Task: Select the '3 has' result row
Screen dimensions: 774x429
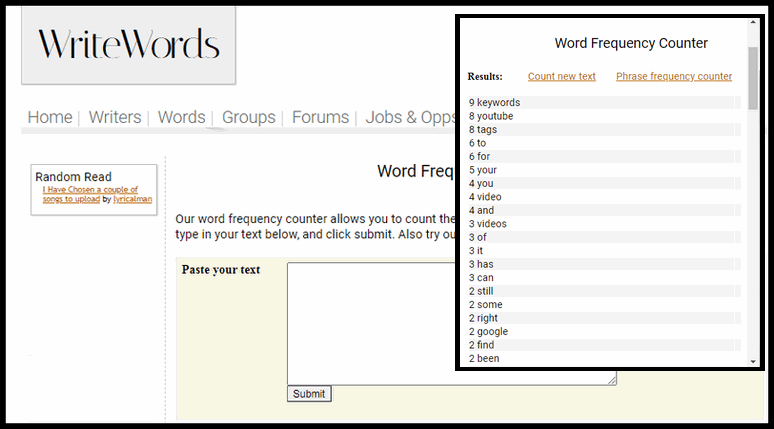Action: coord(604,264)
